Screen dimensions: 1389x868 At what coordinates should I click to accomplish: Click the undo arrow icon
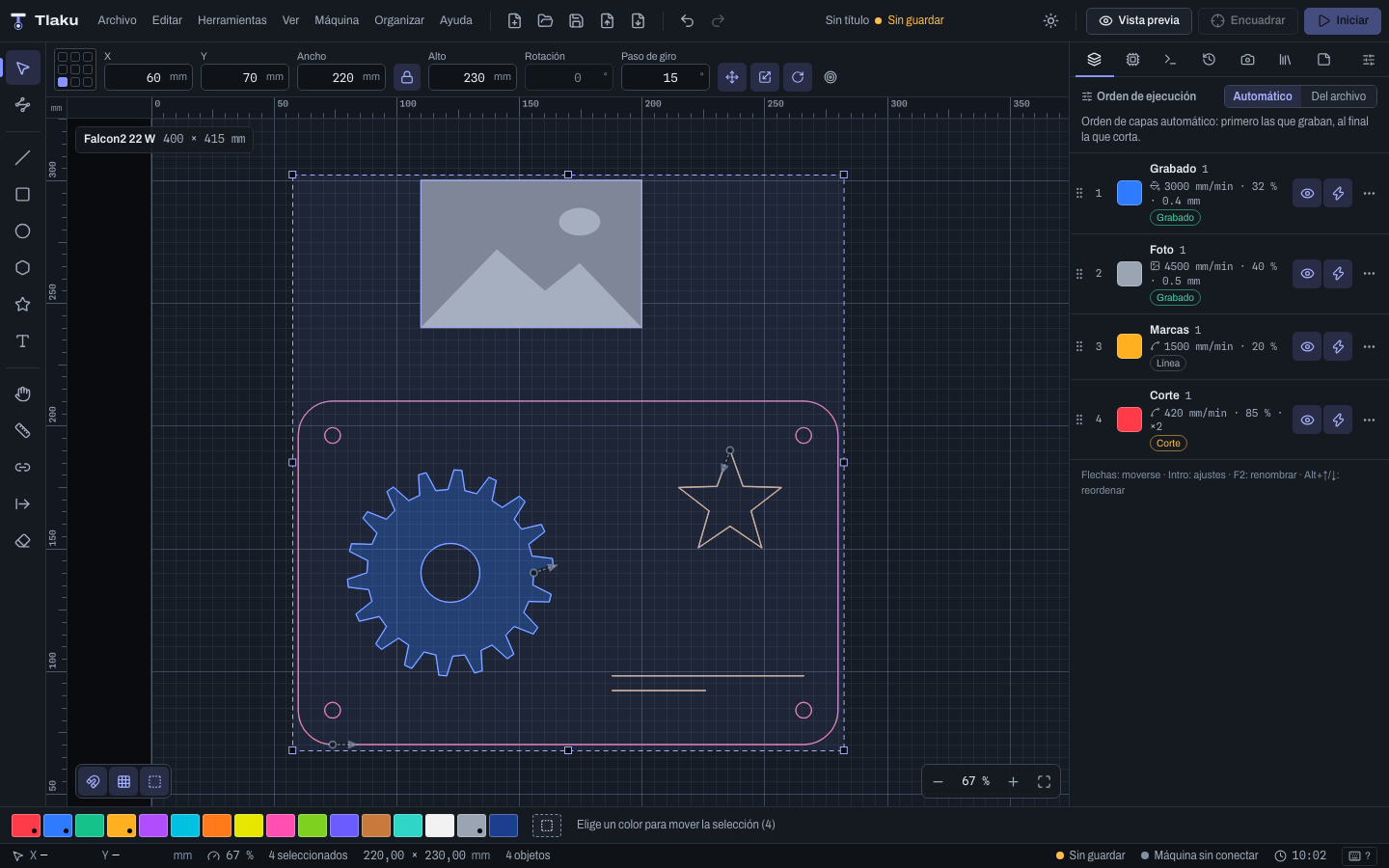[687, 20]
